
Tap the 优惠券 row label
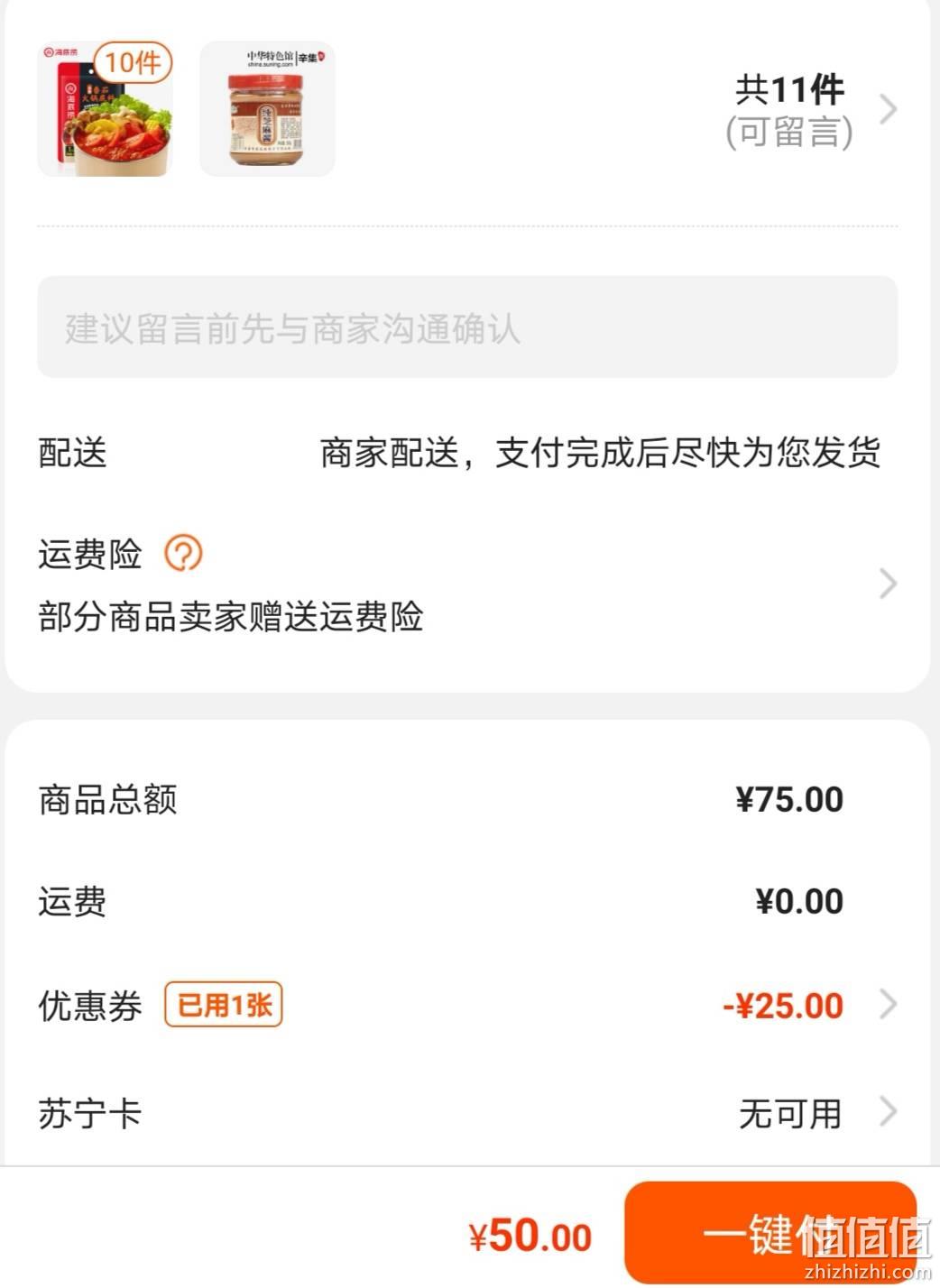click(x=90, y=1005)
